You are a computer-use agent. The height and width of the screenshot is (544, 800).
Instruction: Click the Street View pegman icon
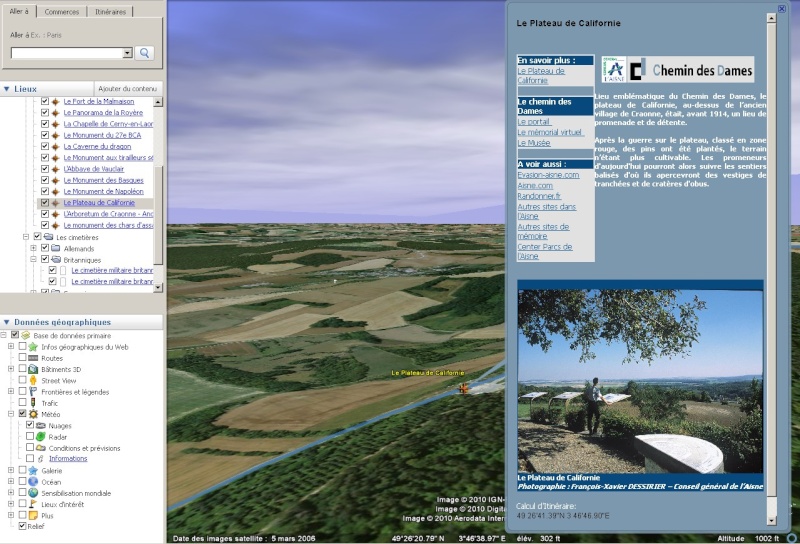point(33,381)
